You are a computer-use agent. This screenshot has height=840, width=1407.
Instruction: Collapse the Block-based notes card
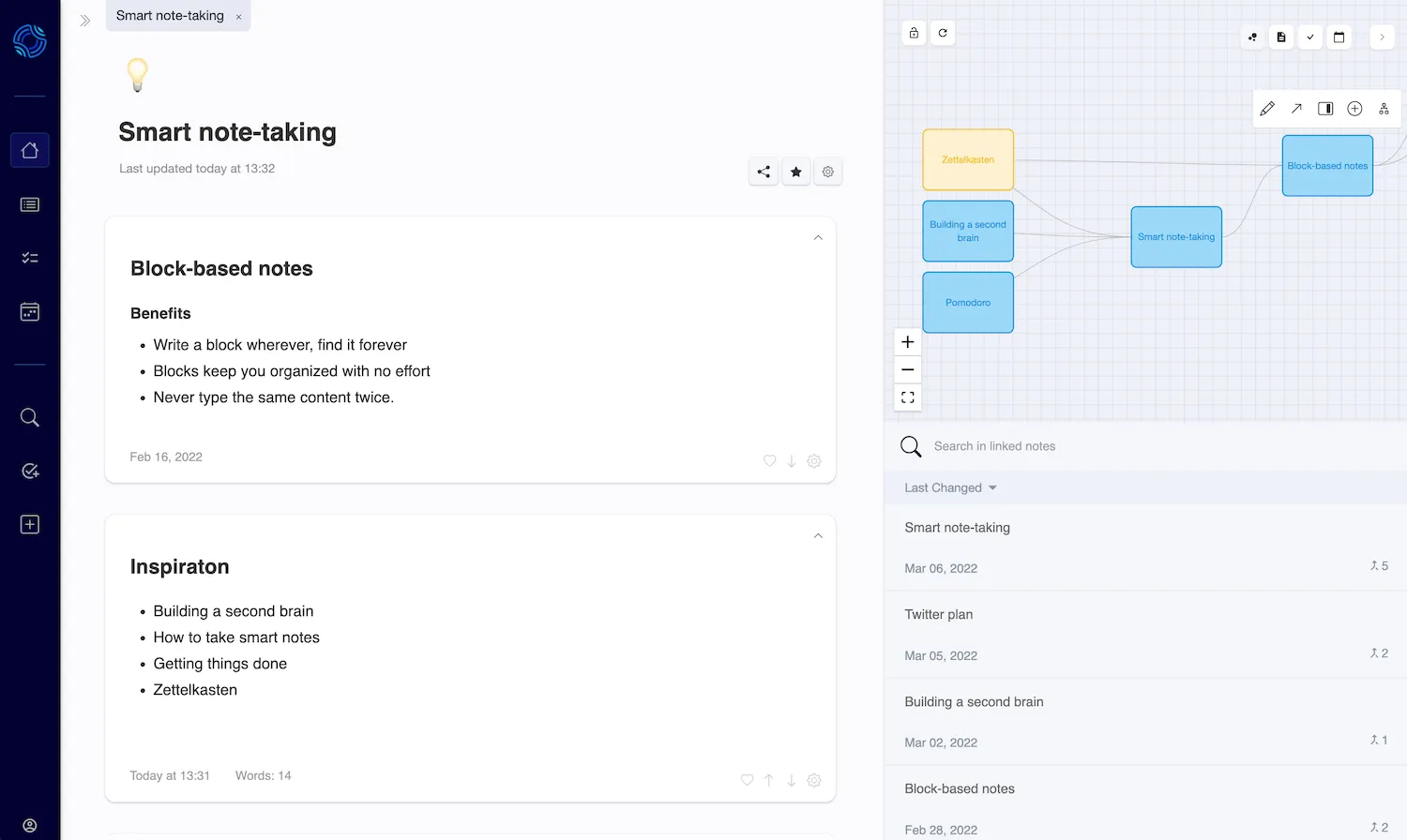(x=817, y=237)
